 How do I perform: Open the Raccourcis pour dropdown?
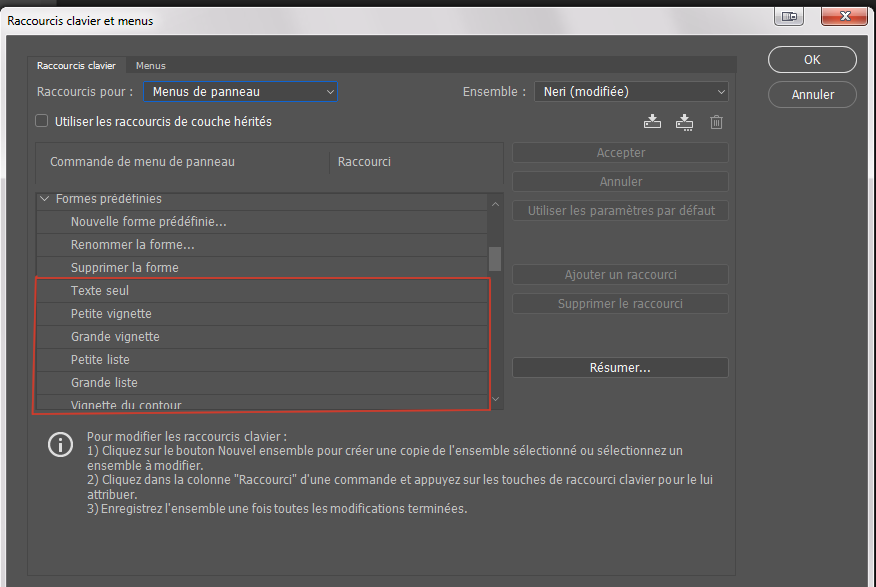point(240,92)
